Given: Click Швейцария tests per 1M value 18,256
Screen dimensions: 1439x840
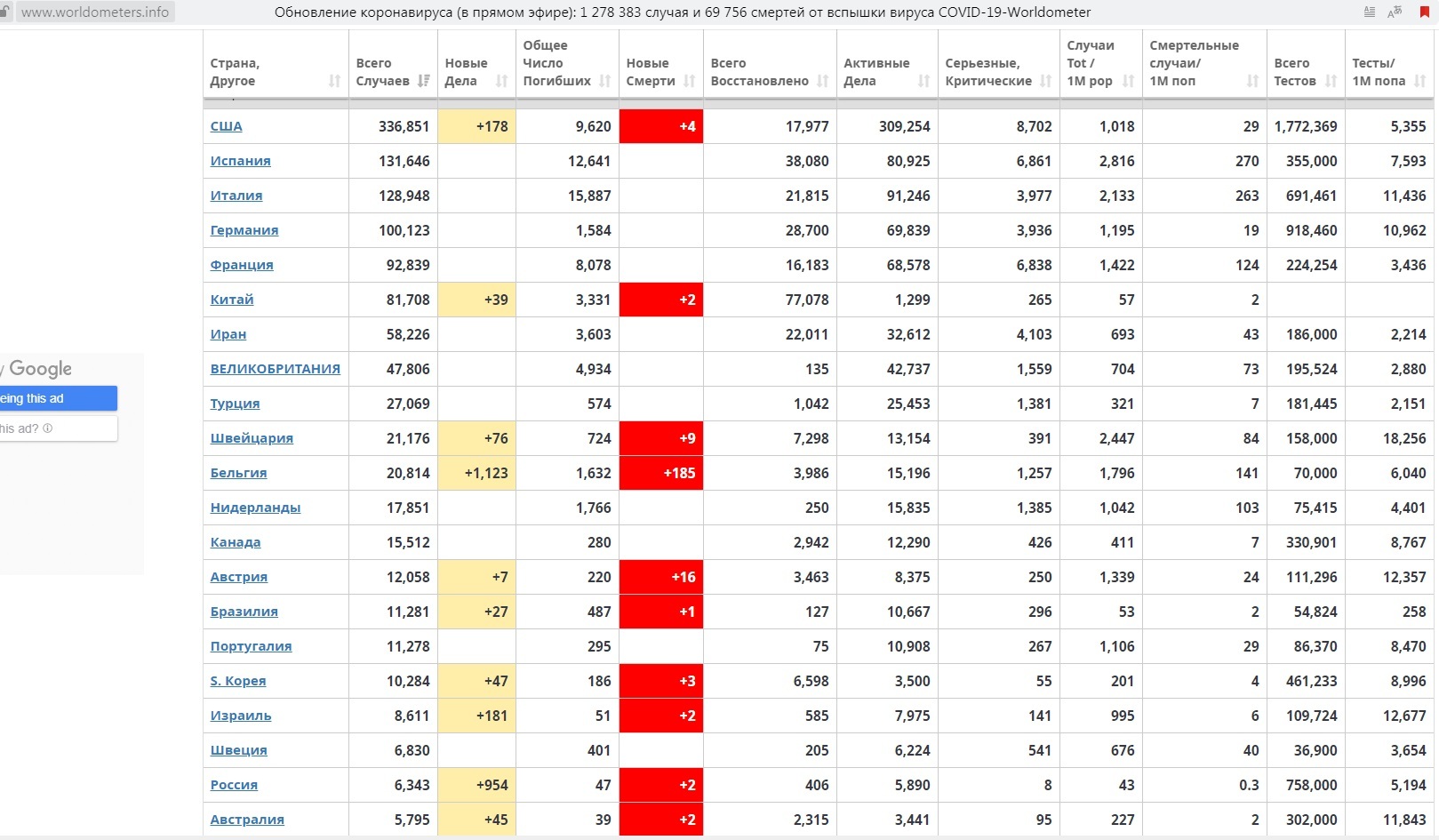Looking at the screenshot, I should tap(1404, 438).
